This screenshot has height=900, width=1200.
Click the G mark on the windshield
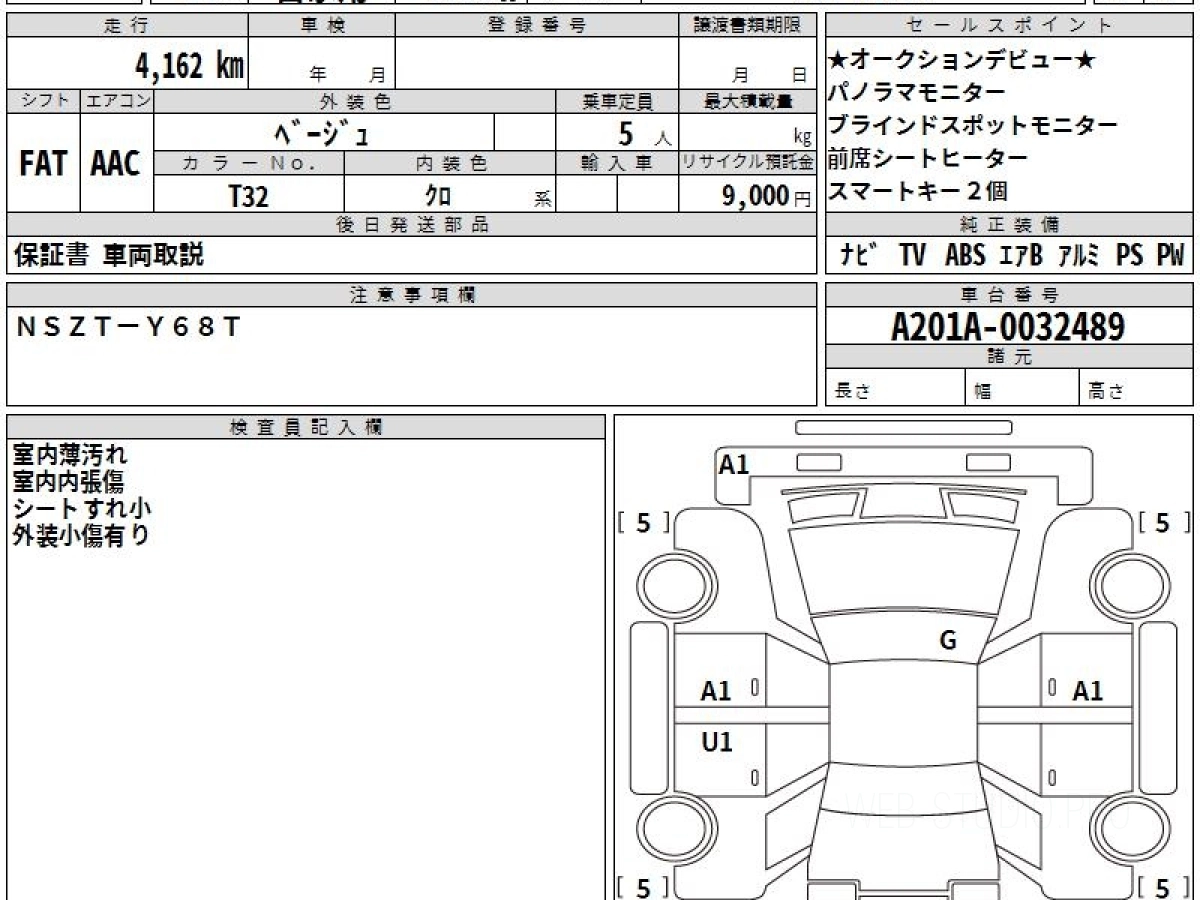pos(948,641)
